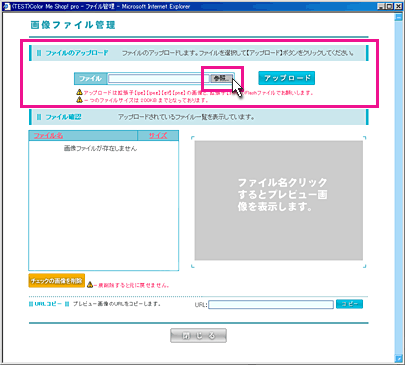Click the 画像ファイル管理 page title
Viewport: 405px width, 366px height.
coord(73,25)
